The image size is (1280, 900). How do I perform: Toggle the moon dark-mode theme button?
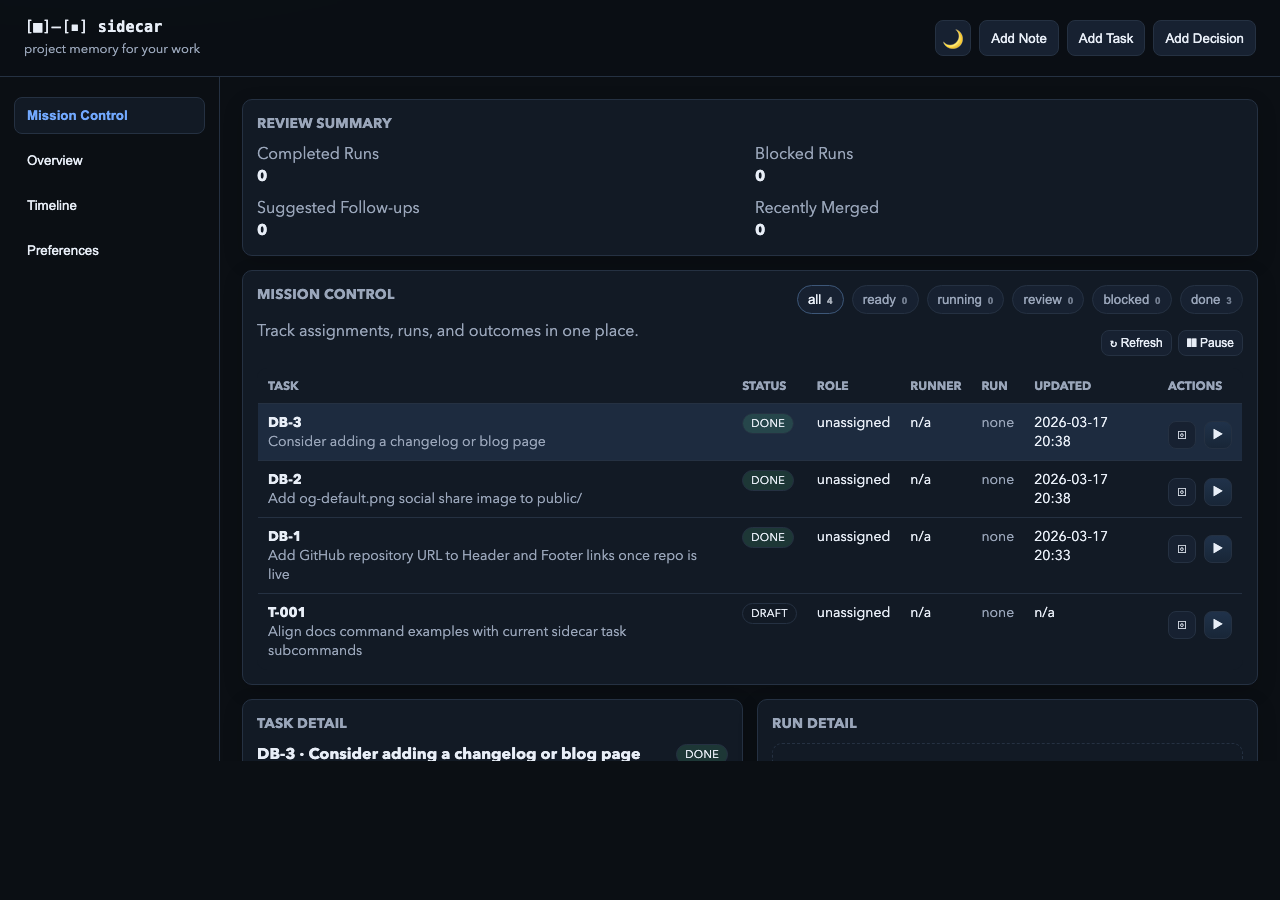click(x=953, y=38)
